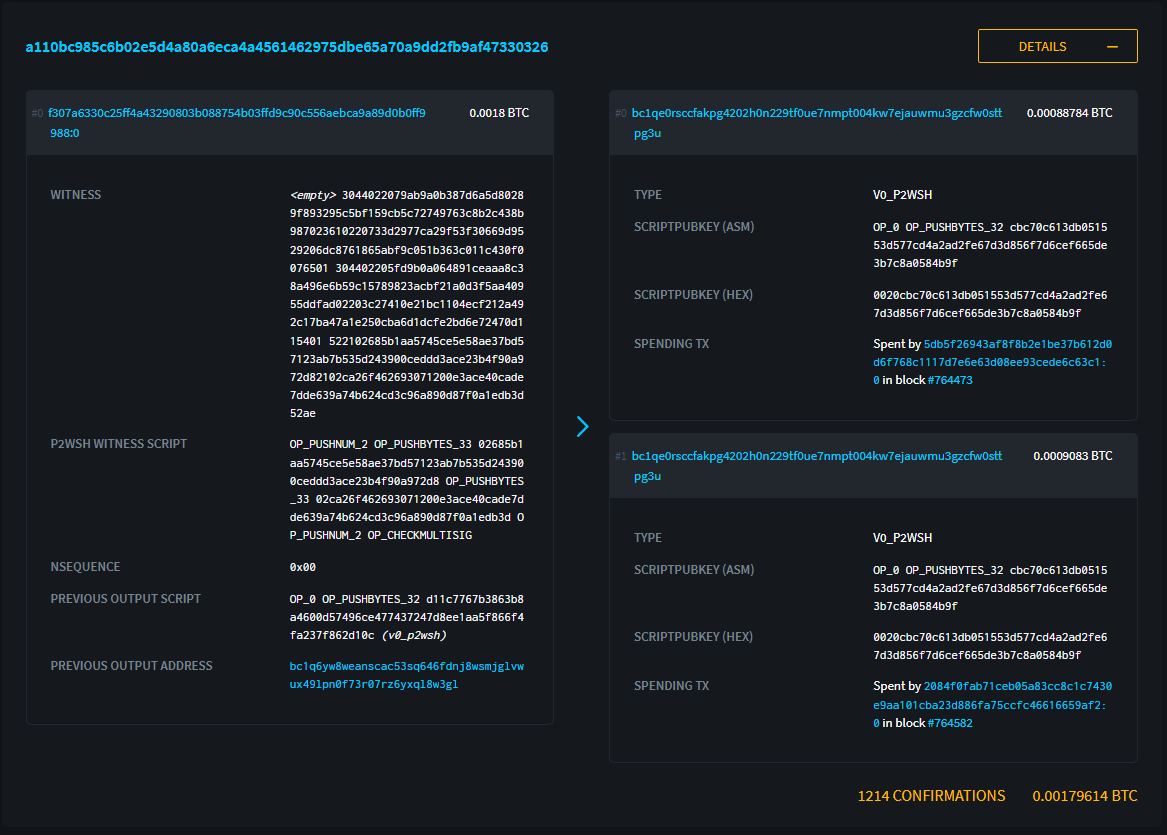Go to block #764473
Viewport: 1167px width, 835px height.
point(949,380)
